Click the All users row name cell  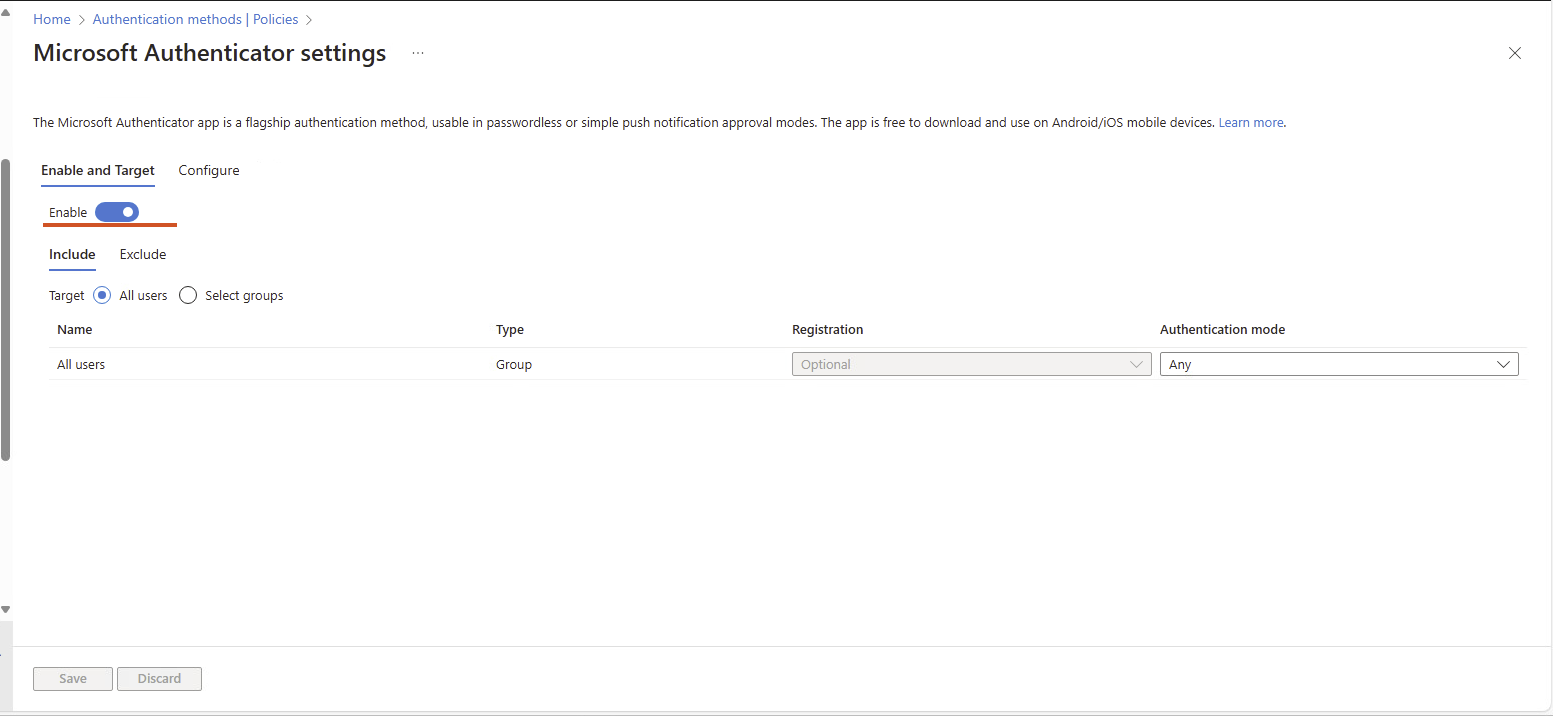pos(81,364)
